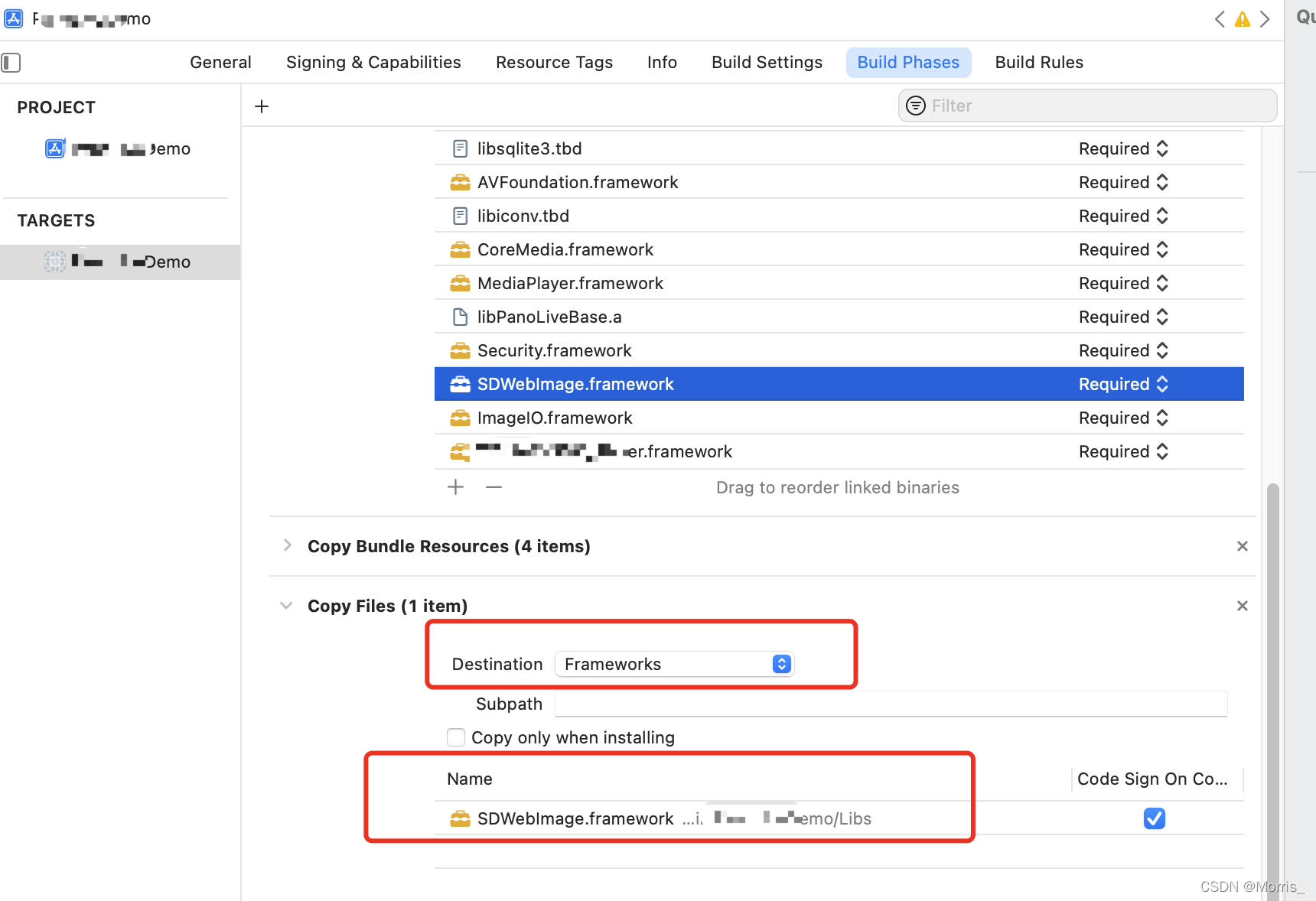Change SDWebImage.framework Required status
The height and width of the screenshot is (901, 1316).
tap(1123, 384)
